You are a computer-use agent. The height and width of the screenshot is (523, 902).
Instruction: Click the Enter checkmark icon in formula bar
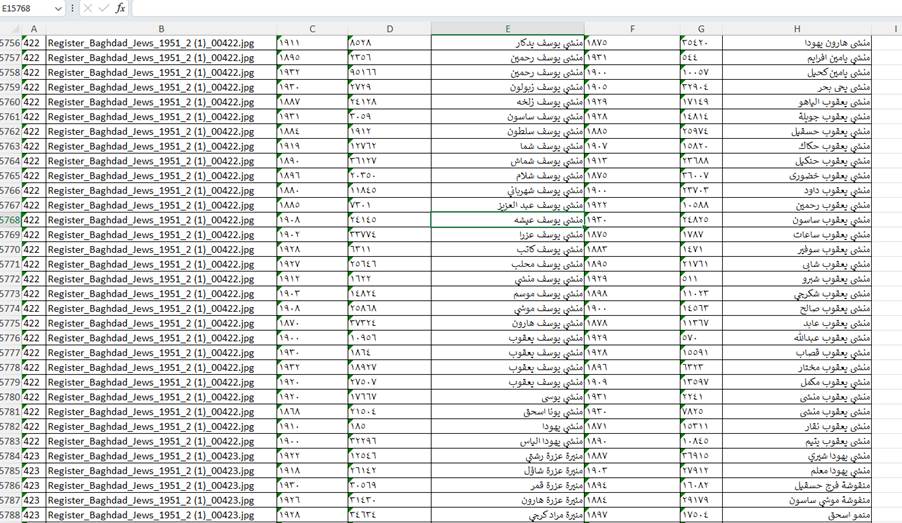point(103,8)
